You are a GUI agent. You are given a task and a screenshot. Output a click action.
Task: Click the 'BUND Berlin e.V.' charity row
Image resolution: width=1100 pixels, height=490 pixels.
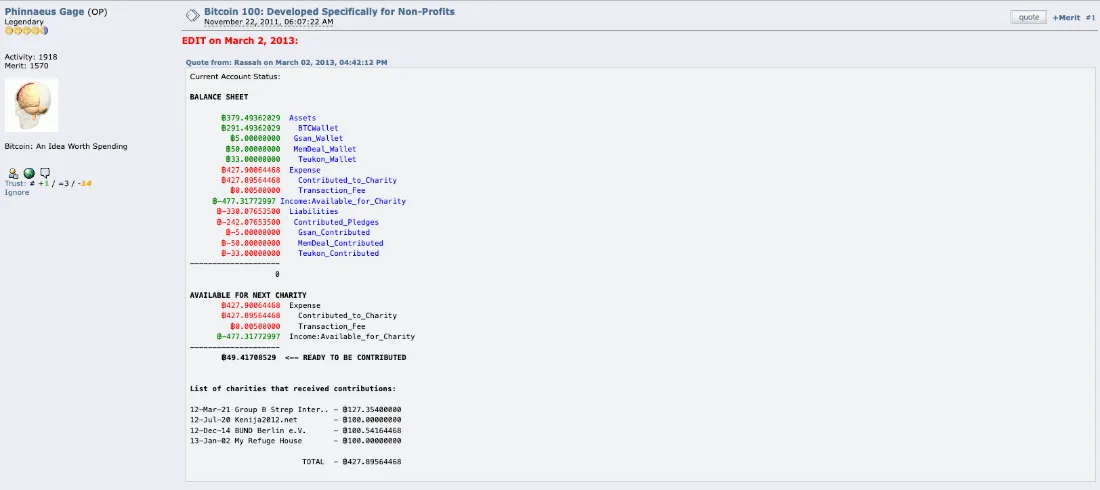click(x=295, y=430)
